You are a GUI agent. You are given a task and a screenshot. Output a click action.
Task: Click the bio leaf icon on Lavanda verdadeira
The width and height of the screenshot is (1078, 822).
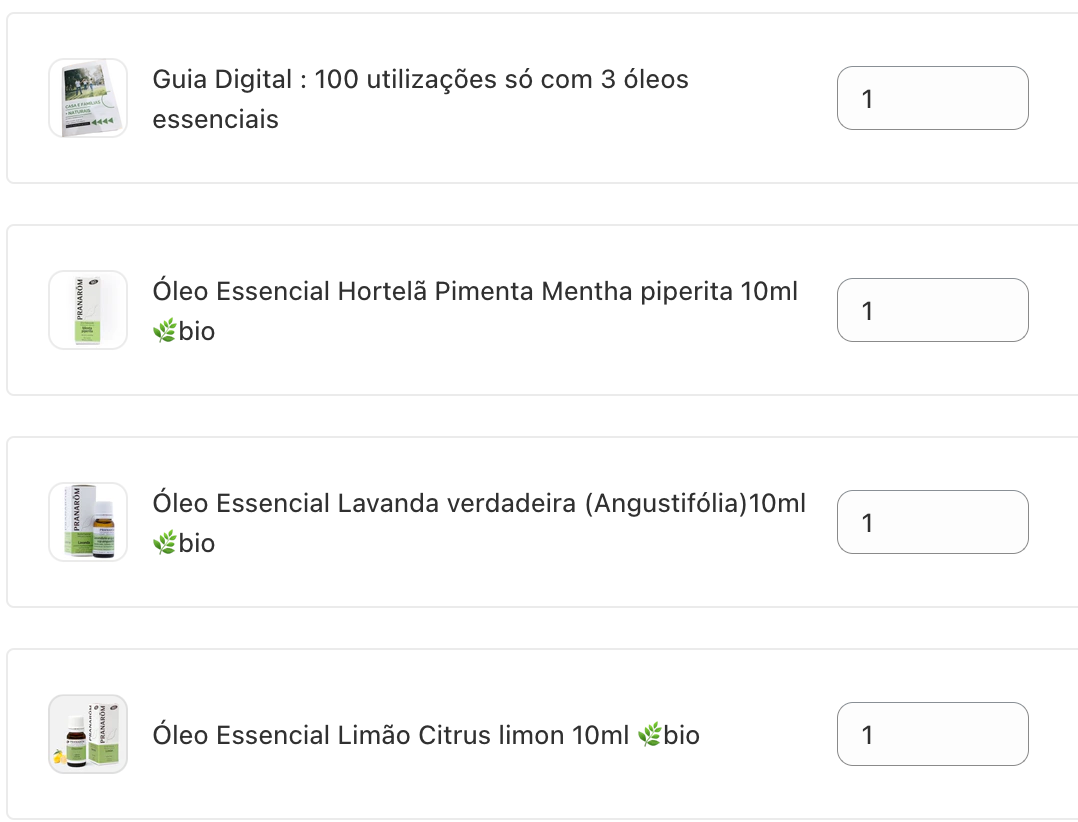163,543
